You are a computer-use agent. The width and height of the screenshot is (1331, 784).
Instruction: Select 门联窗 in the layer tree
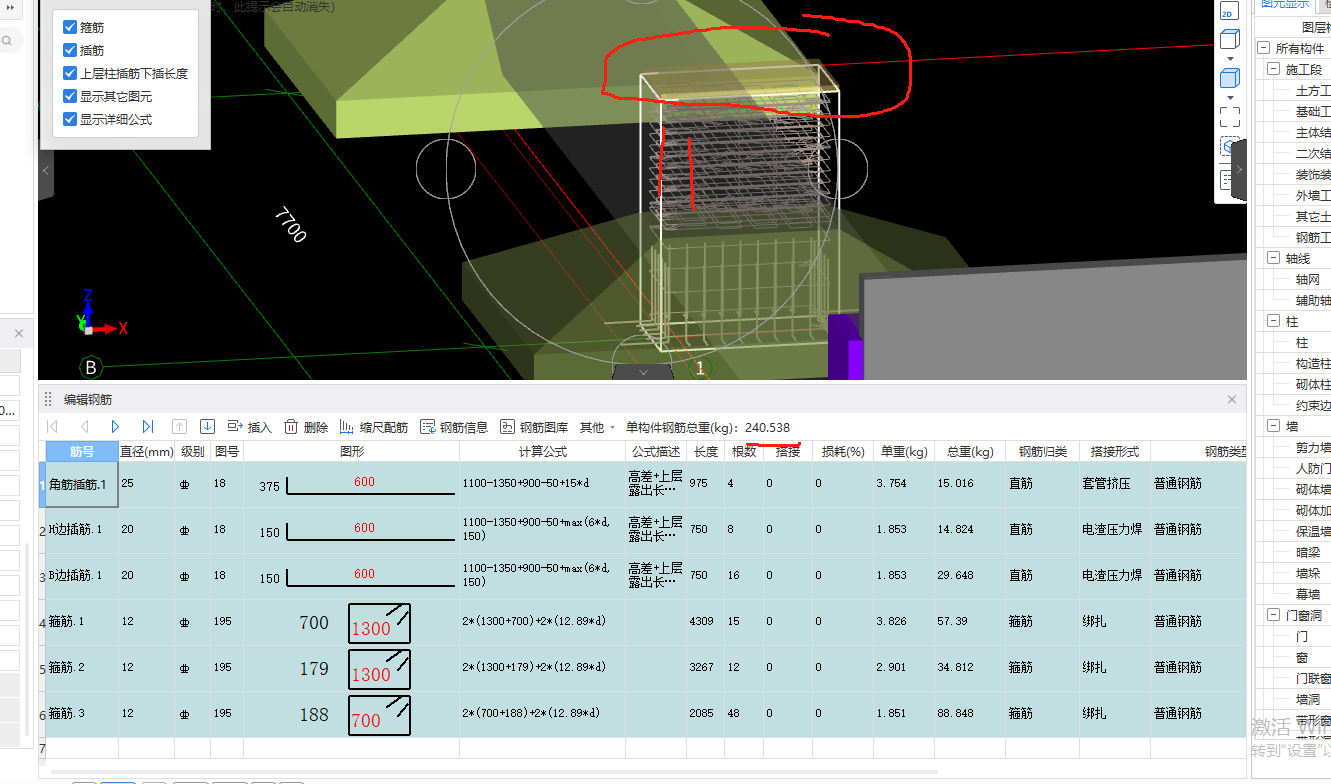[1313, 678]
